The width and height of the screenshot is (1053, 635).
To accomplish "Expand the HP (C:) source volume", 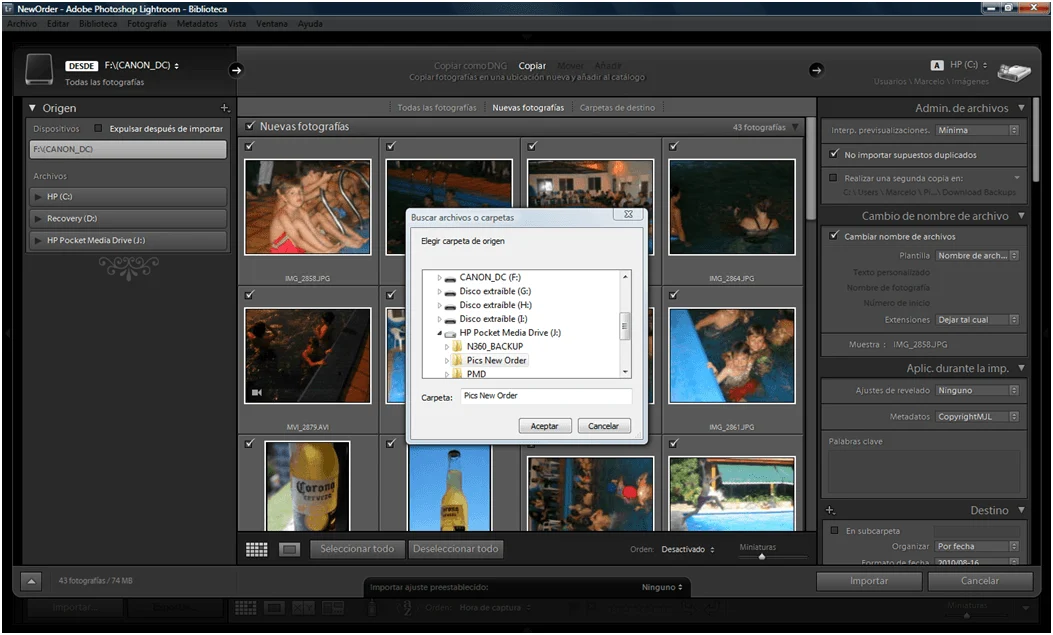I will click(38, 197).
